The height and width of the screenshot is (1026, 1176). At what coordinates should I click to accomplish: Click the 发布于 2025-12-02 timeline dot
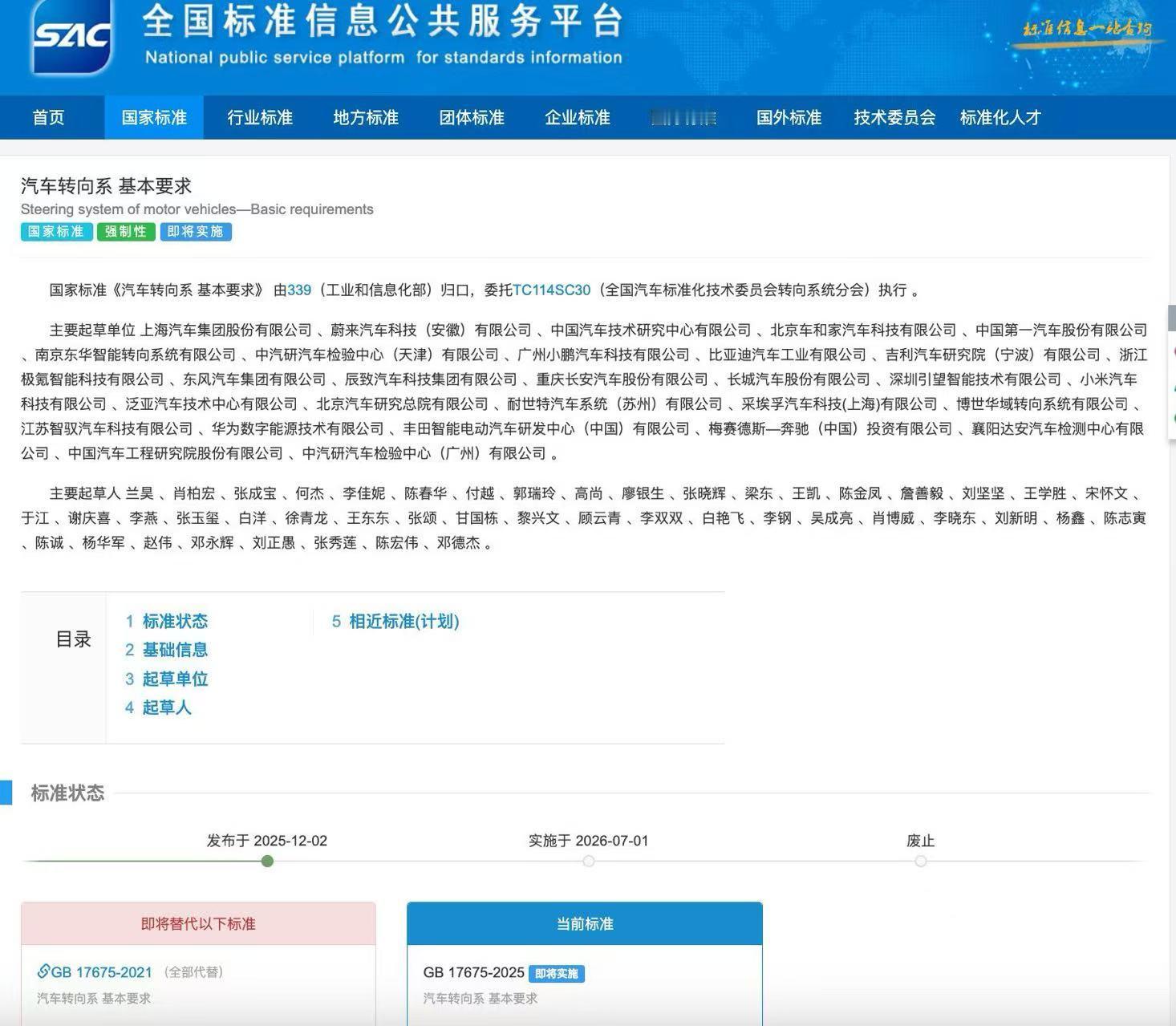(267, 862)
